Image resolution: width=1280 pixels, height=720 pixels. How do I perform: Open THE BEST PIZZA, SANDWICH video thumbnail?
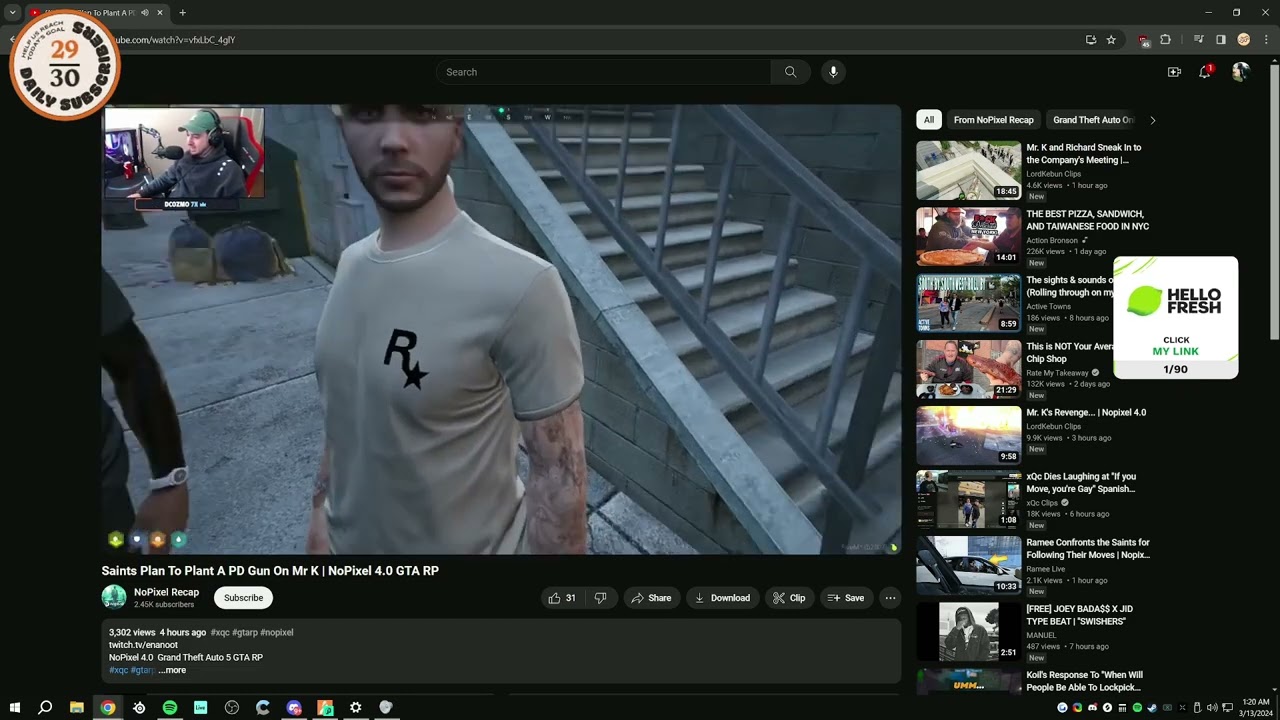coord(968,236)
